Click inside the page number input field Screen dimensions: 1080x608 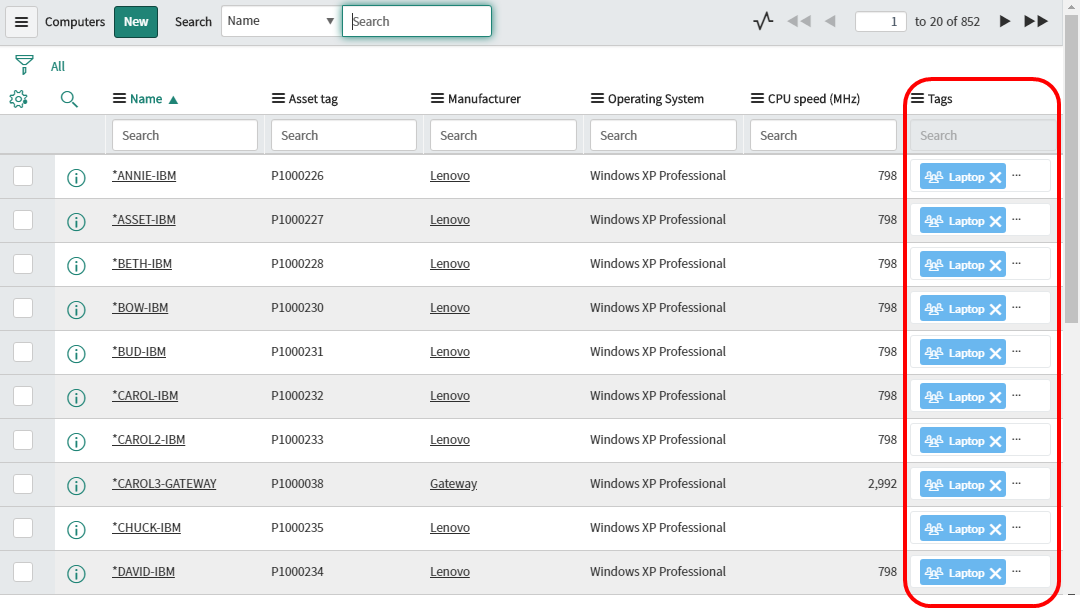(880, 20)
